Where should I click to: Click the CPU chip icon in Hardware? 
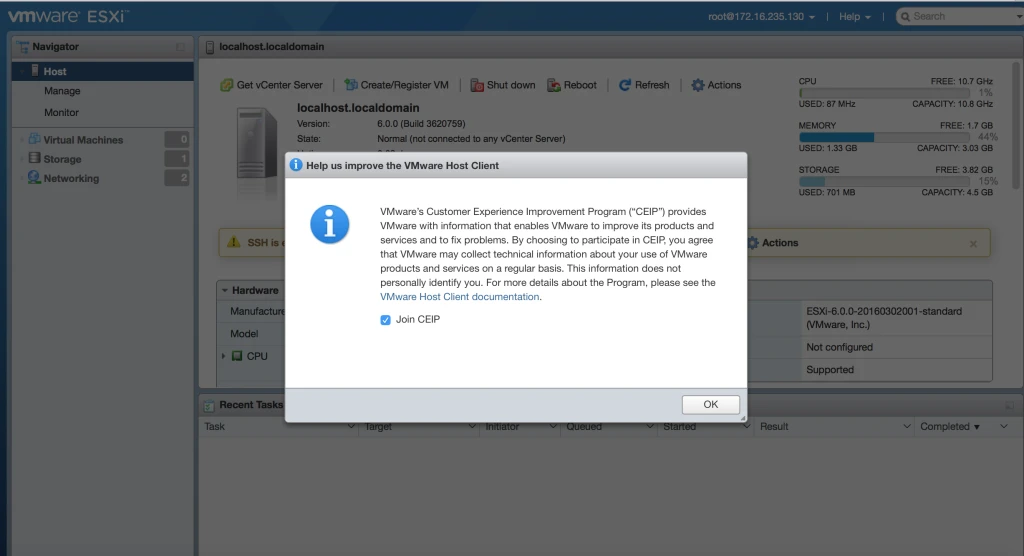(237, 356)
